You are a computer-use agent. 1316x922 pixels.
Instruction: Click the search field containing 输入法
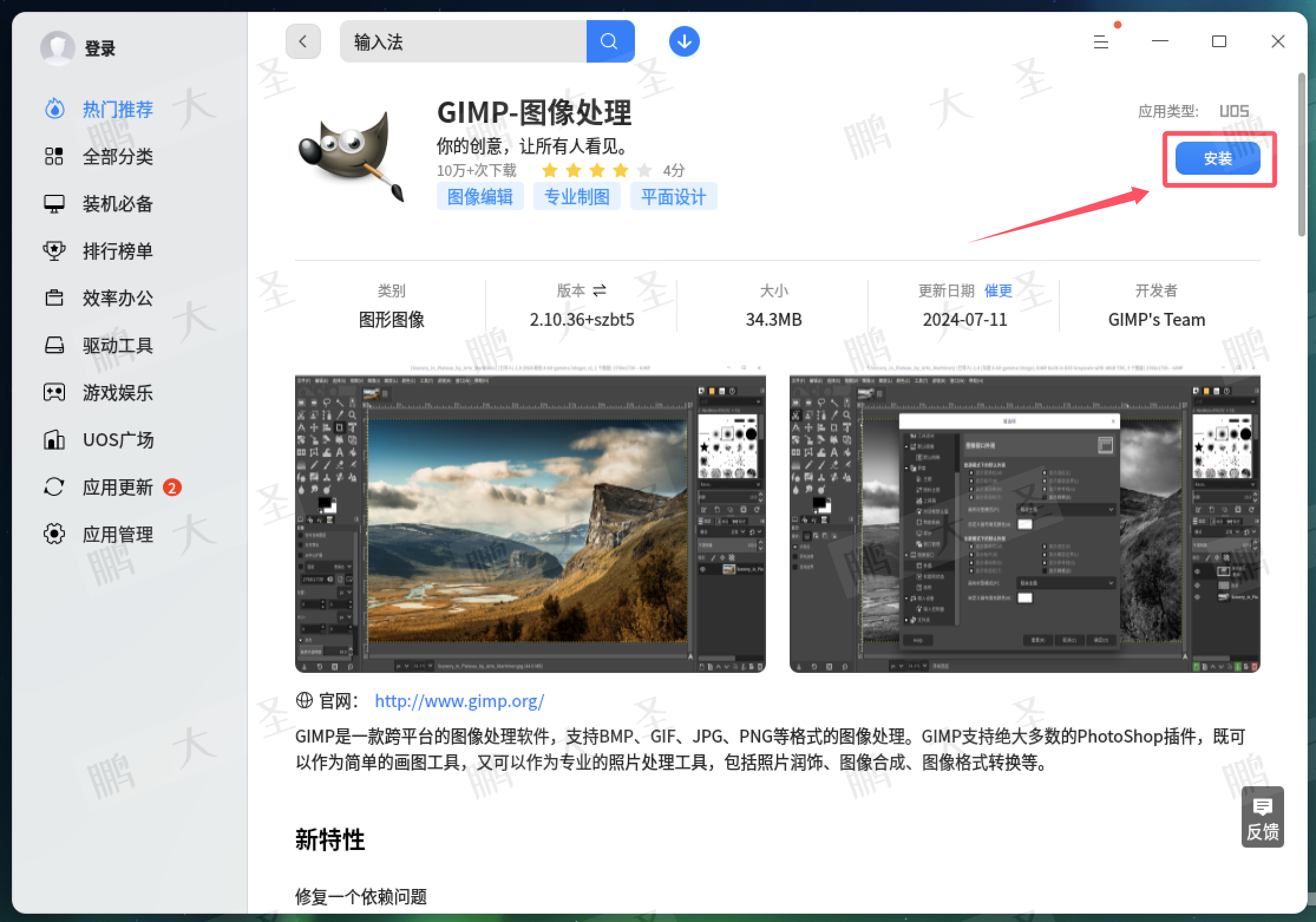(463, 41)
